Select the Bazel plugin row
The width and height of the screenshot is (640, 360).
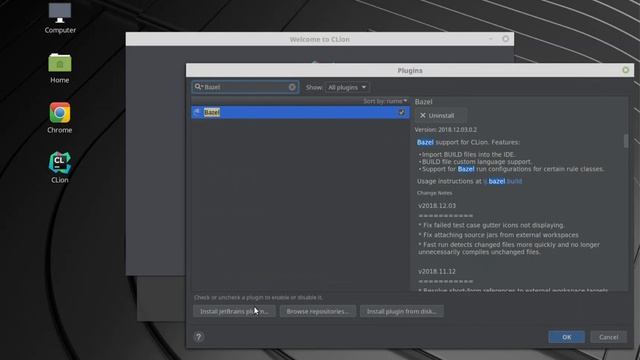(300, 112)
